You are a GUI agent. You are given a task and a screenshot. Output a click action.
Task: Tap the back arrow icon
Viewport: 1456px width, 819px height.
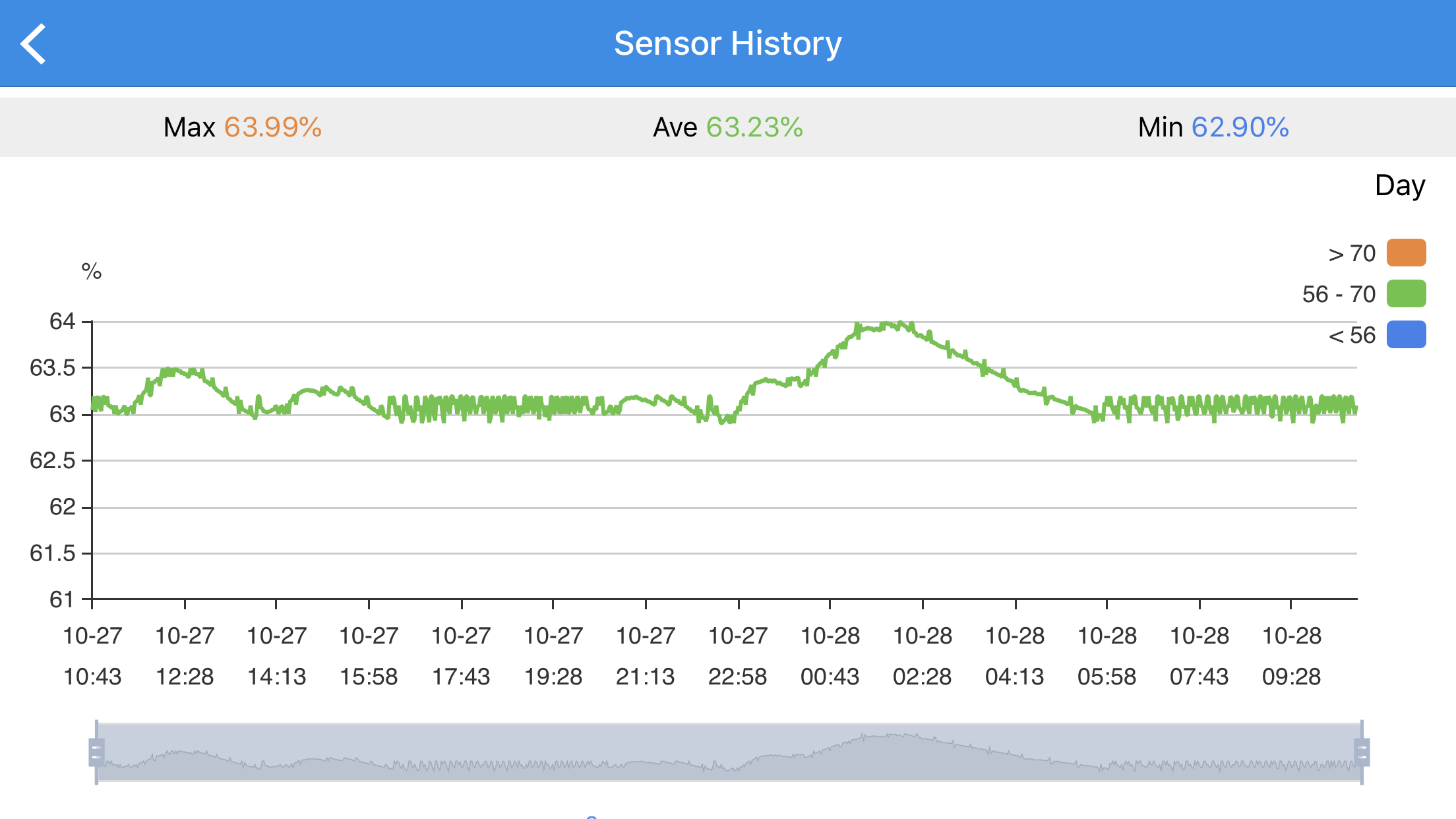(x=33, y=44)
